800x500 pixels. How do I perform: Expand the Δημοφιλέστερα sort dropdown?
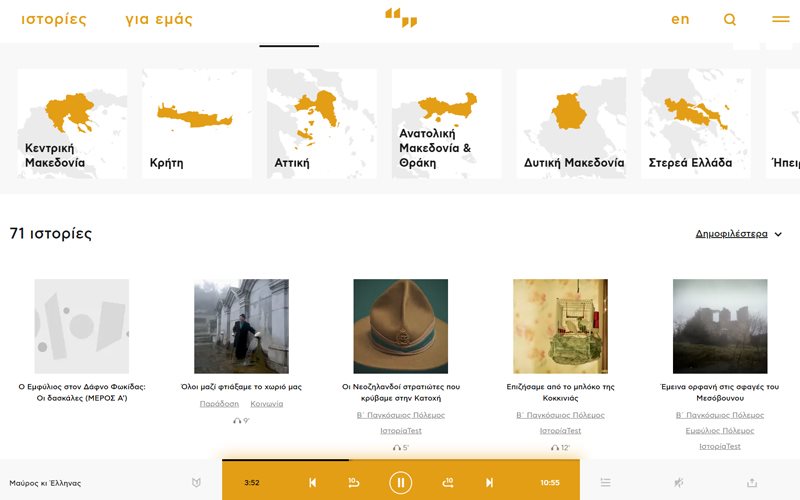pos(738,234)
